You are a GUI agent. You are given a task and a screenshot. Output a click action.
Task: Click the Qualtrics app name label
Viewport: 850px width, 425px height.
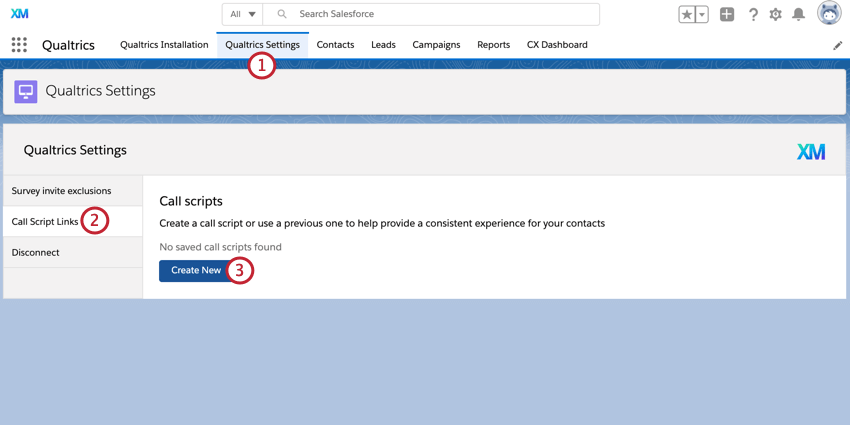(68, 46)
